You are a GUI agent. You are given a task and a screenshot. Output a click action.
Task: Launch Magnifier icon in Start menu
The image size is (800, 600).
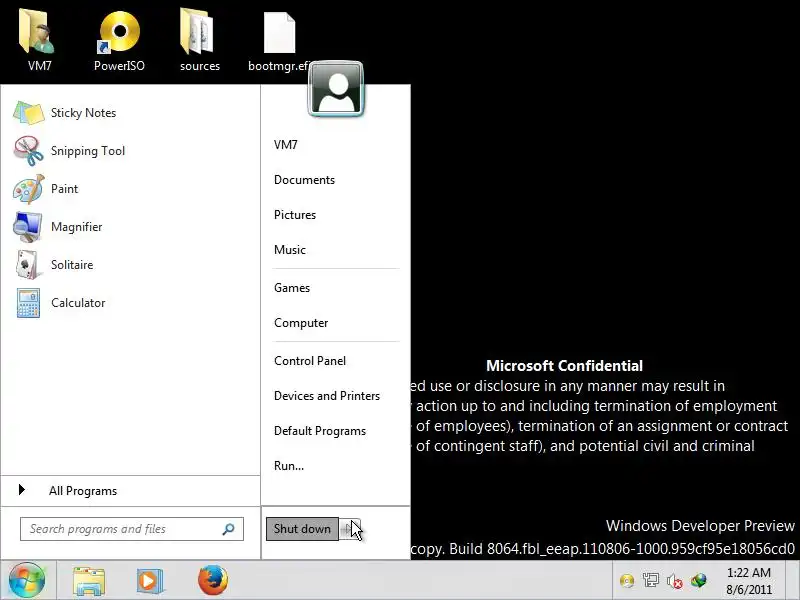pos(28,227)
